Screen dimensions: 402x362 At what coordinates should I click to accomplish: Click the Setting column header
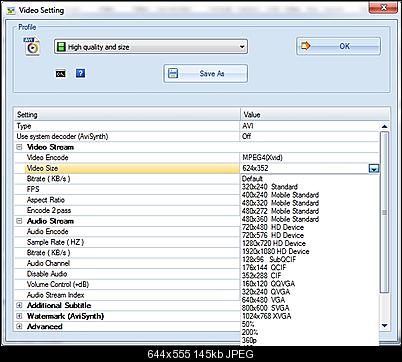pyautogui.click(x=127, y=115)
